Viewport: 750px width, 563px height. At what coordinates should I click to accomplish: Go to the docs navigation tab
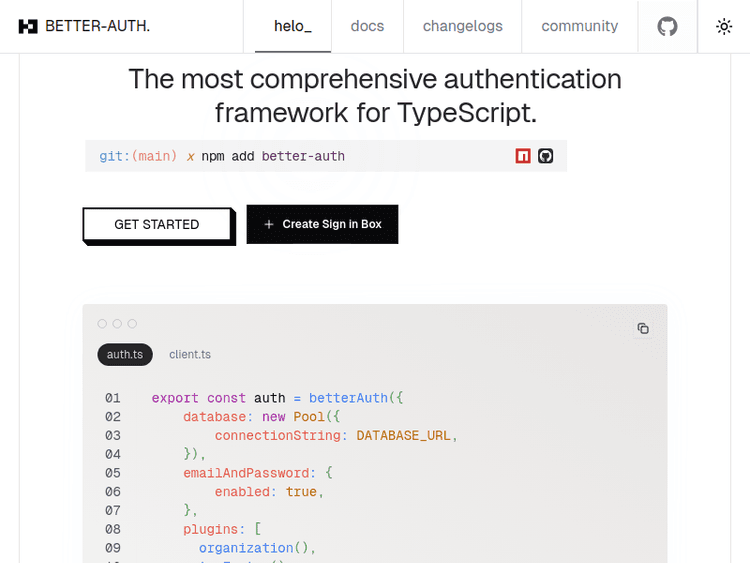[367, 26]
